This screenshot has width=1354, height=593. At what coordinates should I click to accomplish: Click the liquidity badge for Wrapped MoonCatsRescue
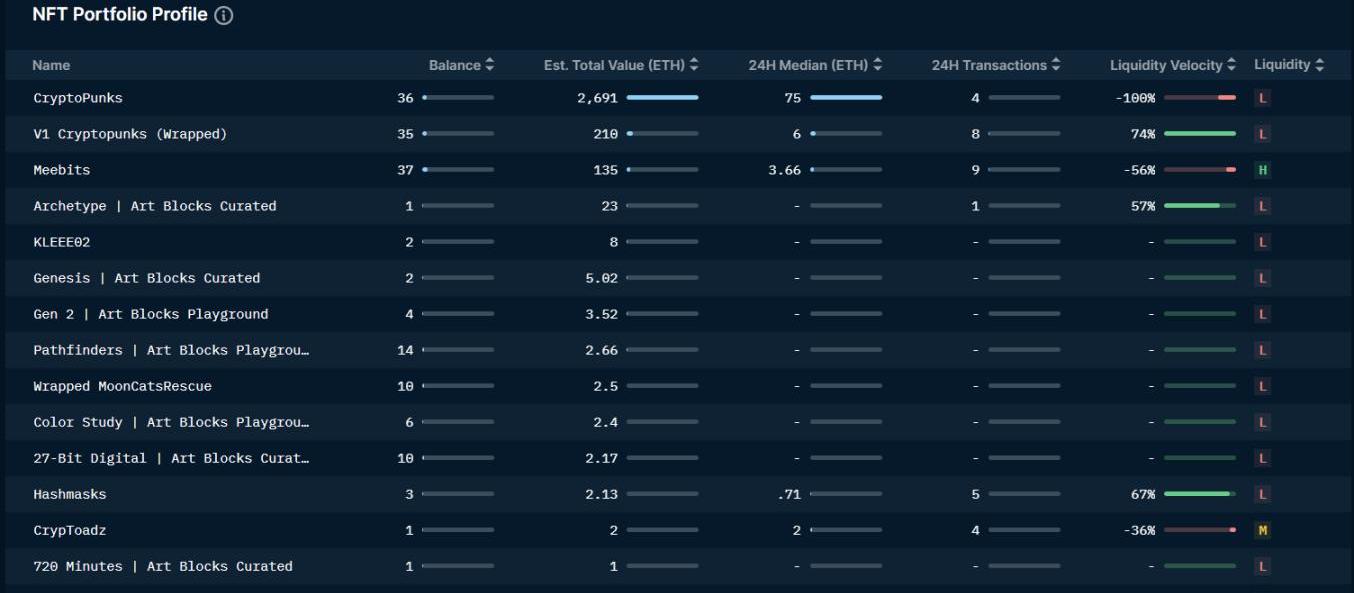point(1262,386)
